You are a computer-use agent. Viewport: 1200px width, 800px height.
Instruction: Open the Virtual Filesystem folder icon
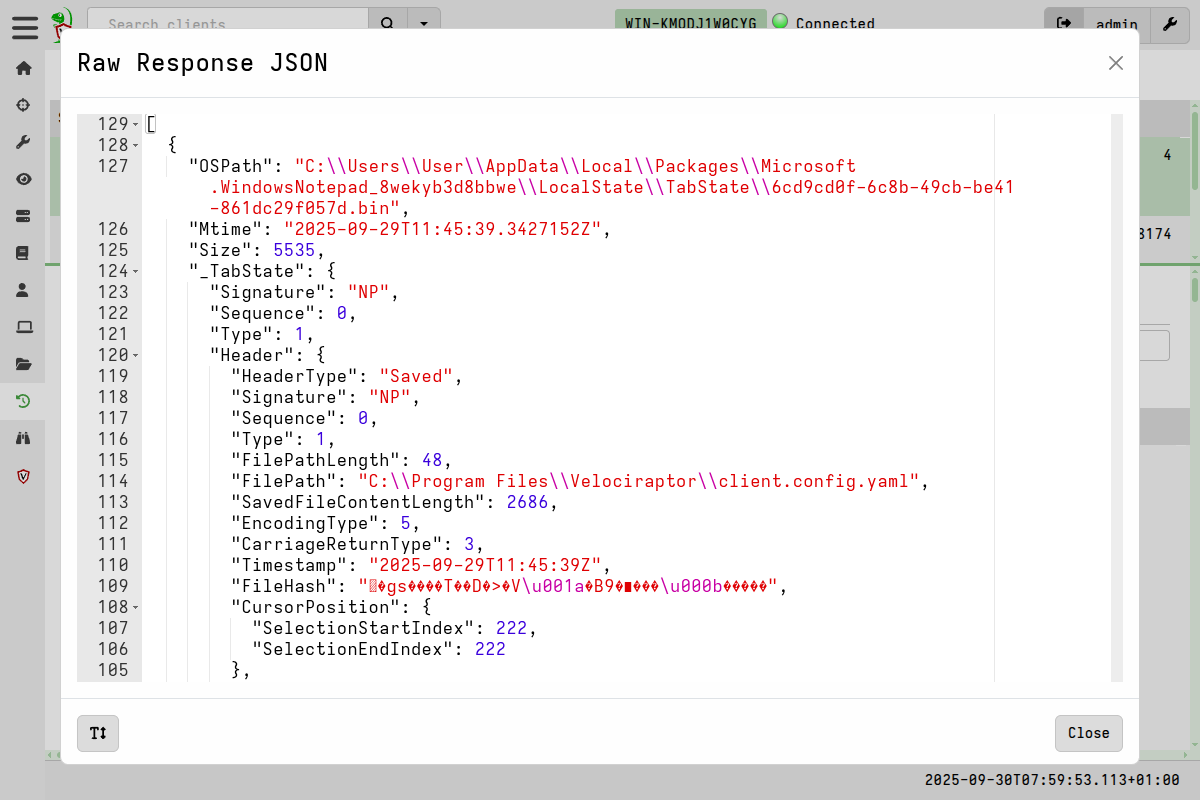(23, 363)
